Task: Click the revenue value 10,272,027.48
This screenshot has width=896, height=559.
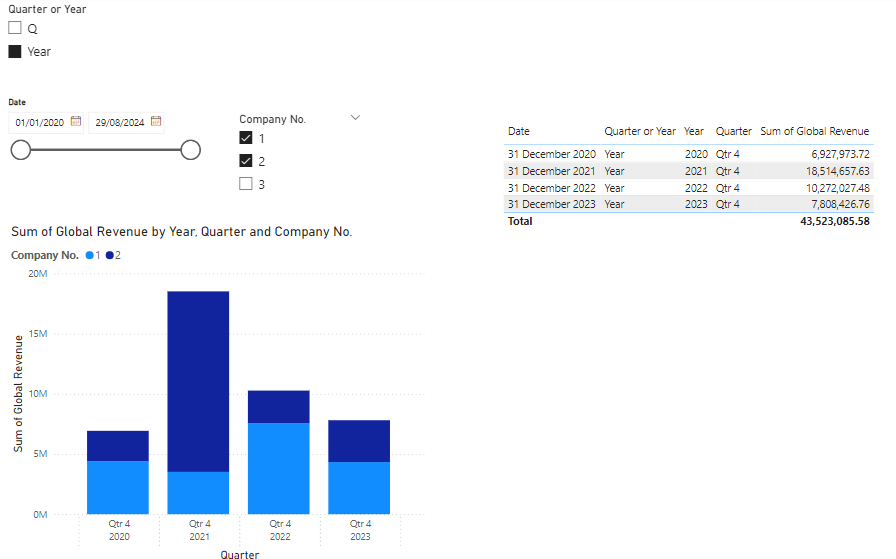Action: 838,187
